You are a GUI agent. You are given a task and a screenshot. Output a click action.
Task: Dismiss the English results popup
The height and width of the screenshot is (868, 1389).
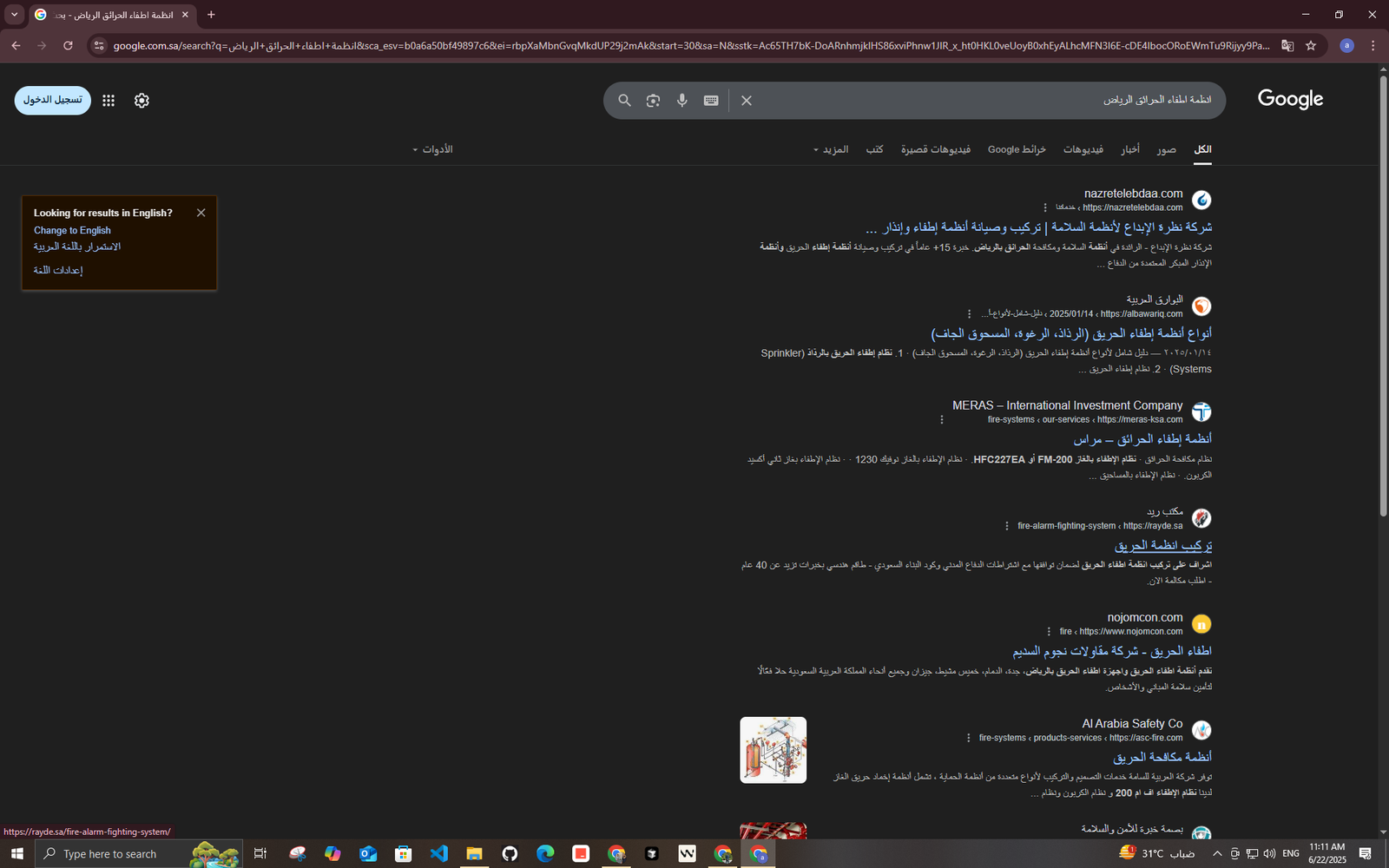[x=201, y=213]
